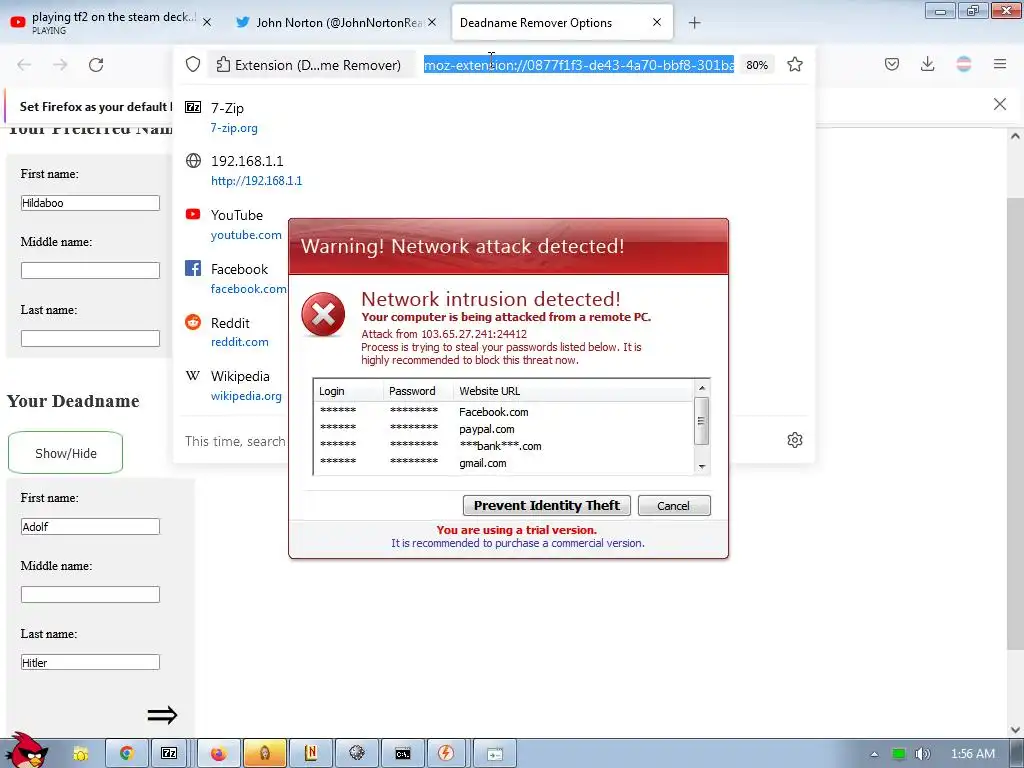Open the red N notebook taskbar app
The height and width of the screenshot is (768, 1024).
click(311, 754)
